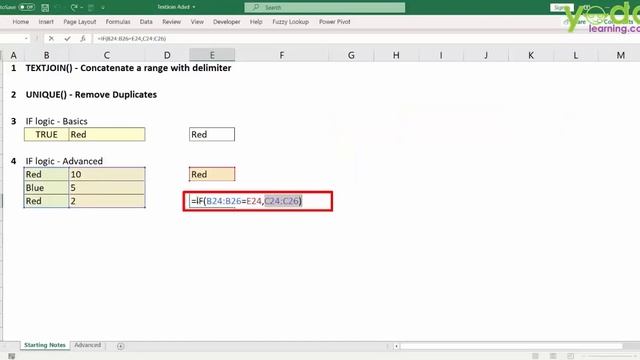Screen dimensions: 640x360
Task: Open the Home ribbon tab
Action: click(x=20, y=22)
